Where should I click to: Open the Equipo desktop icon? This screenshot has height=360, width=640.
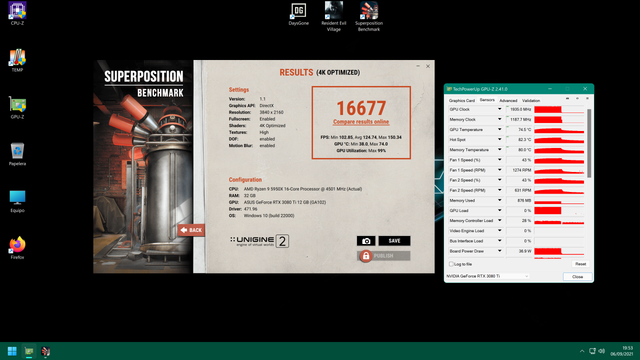[17, 201]
